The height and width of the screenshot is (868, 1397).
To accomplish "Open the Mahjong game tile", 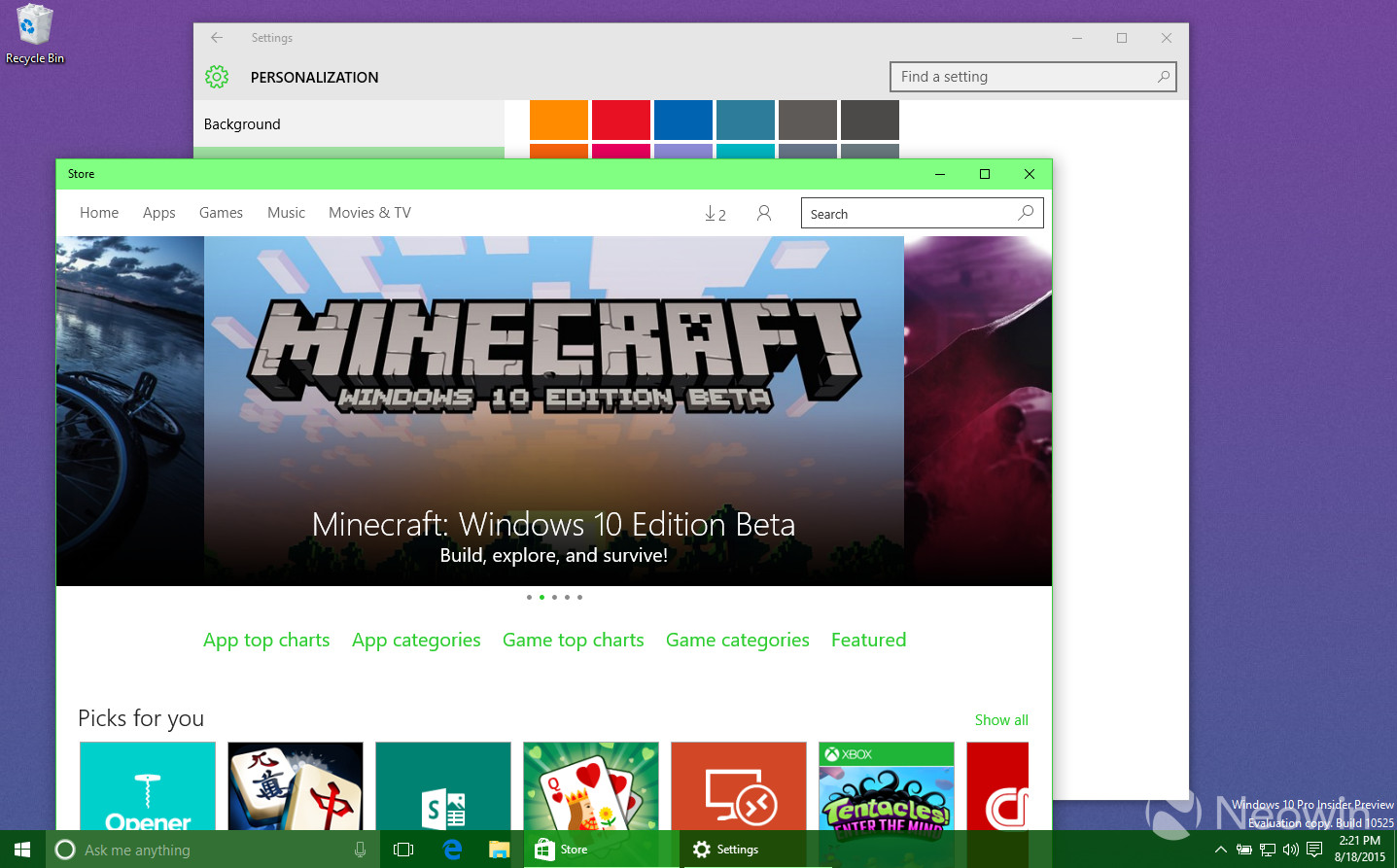I will [296, 786].
